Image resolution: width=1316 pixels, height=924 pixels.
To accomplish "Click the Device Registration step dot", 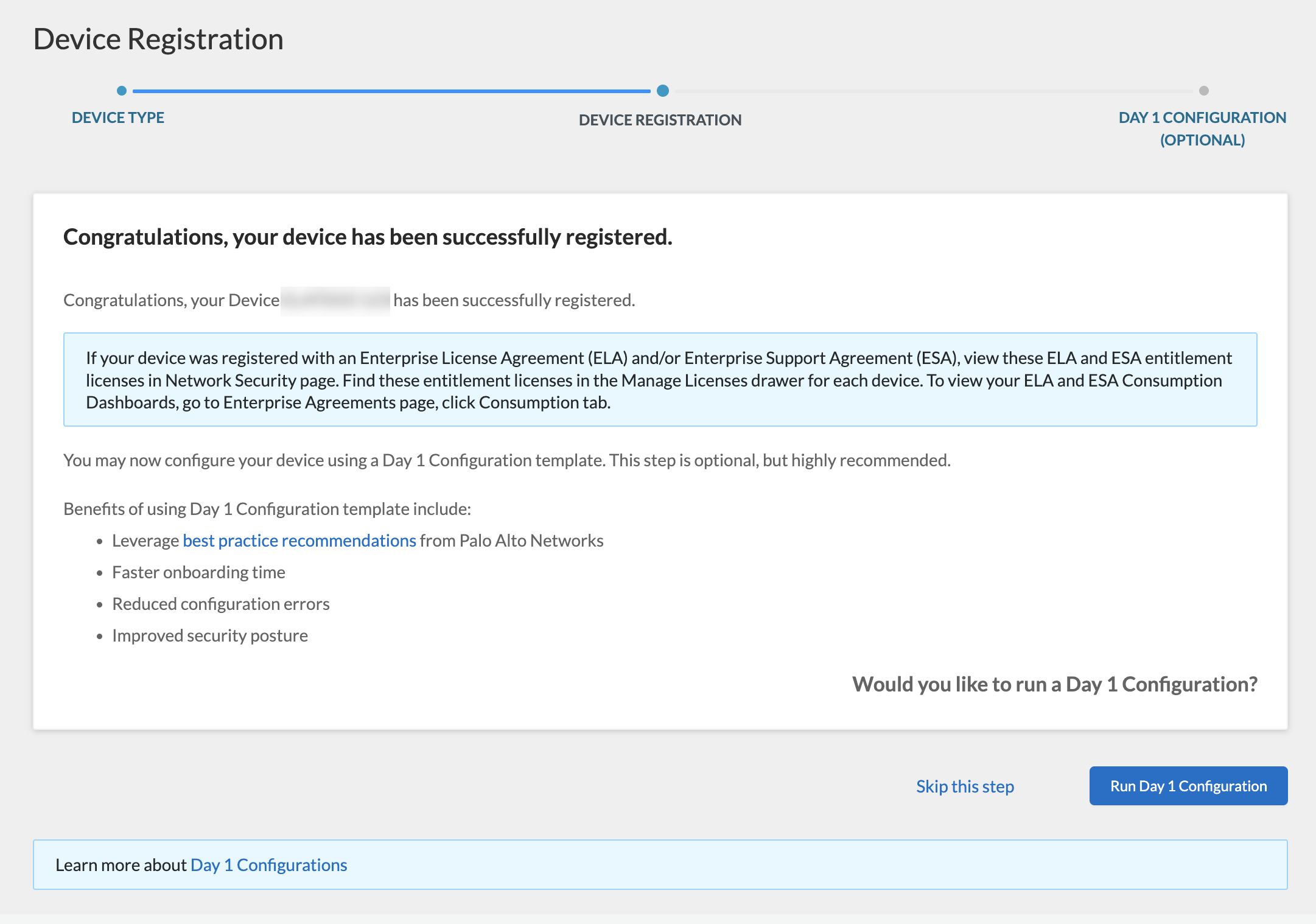I will click(663, 91).
